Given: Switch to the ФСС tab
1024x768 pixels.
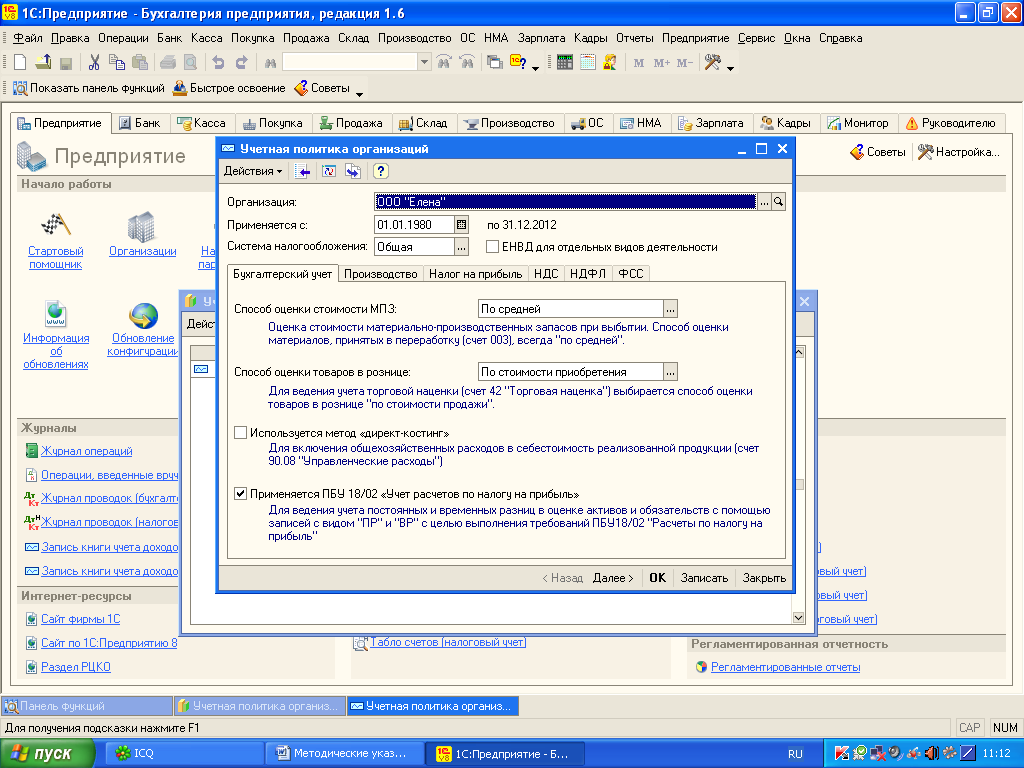Looking at the screenshot, I should tap(631, 274).
